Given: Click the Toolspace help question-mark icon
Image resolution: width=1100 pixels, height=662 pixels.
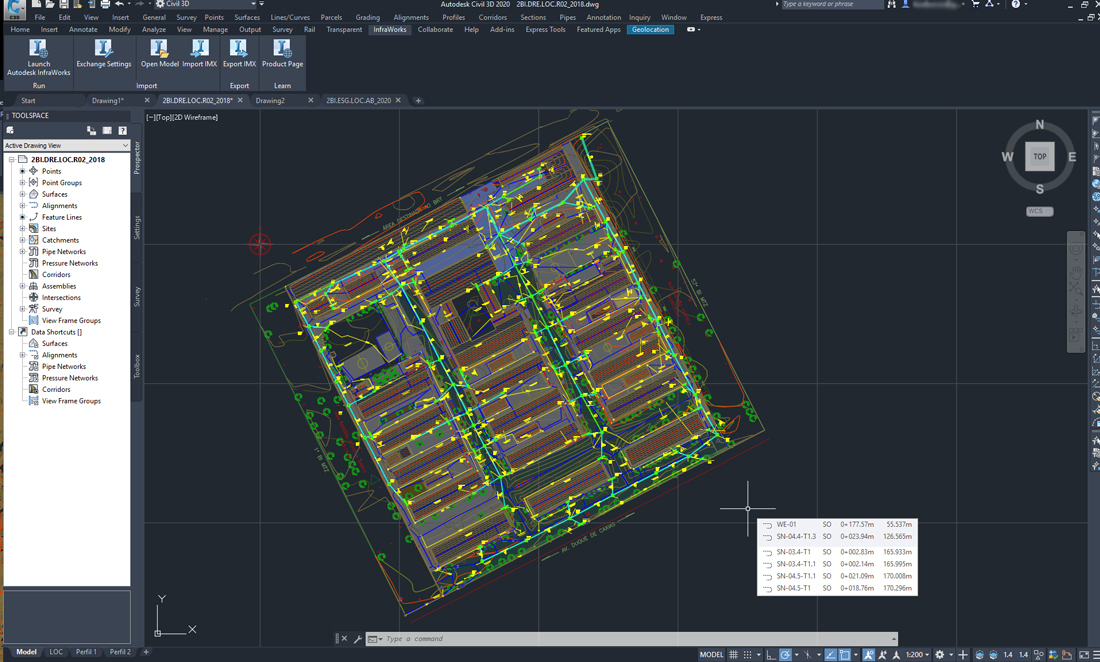Looking at the screenshot, I should 123,130.
